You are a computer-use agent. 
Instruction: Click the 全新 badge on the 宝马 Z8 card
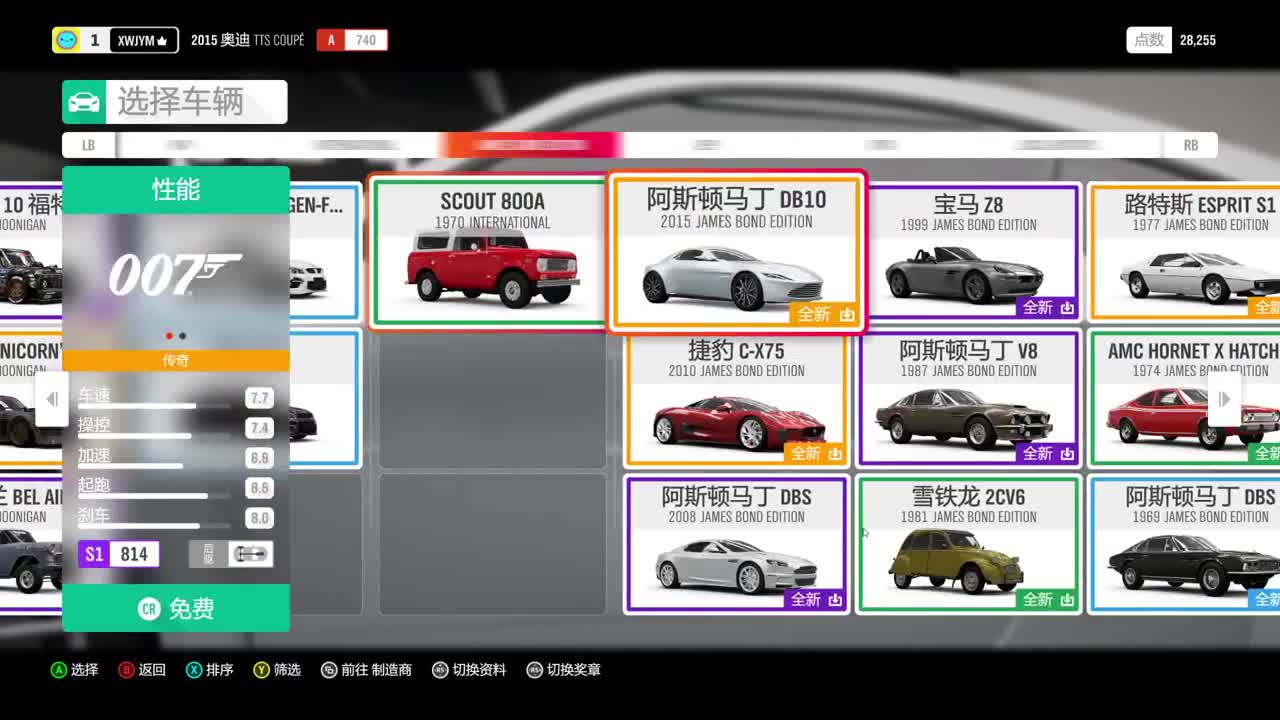tap(1047, 307)
